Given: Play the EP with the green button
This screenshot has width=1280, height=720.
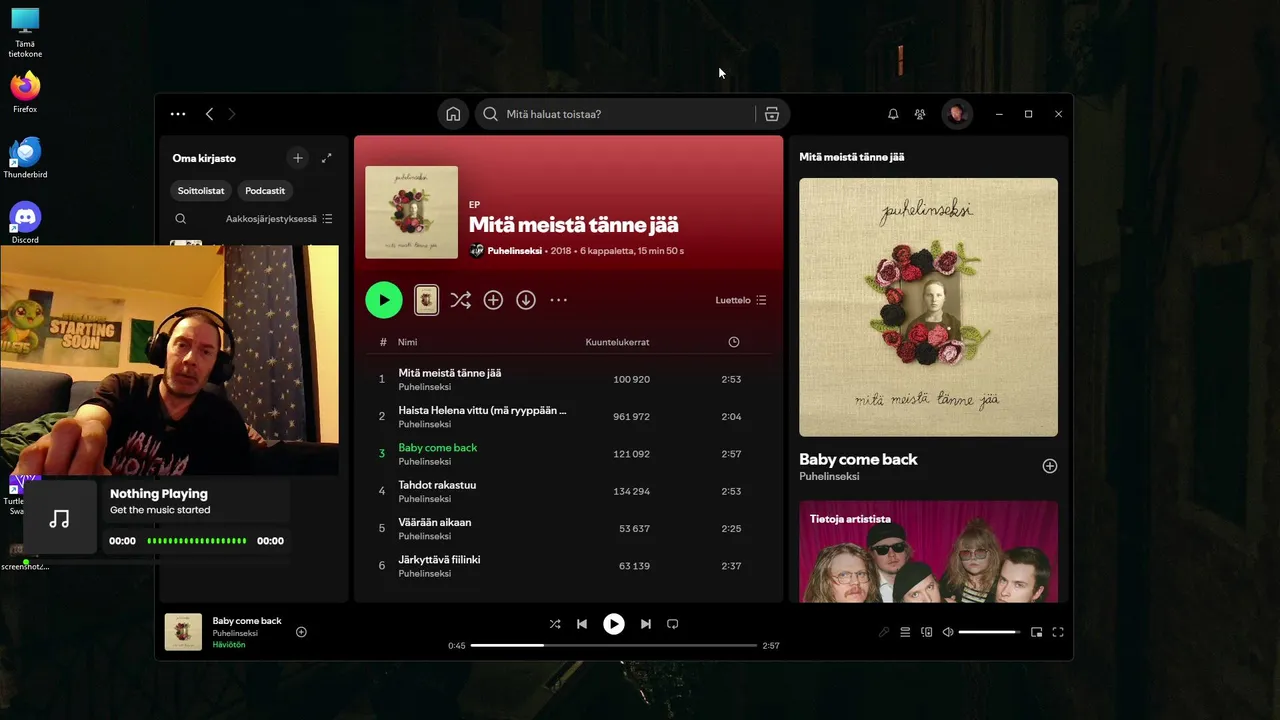Looking at the screenshot, I should [384, 300].
